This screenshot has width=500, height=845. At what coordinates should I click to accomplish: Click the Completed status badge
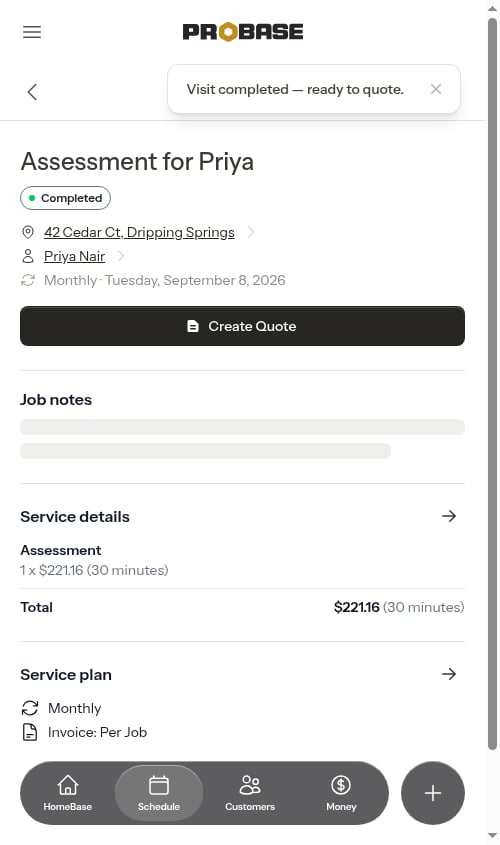[65, 198]
